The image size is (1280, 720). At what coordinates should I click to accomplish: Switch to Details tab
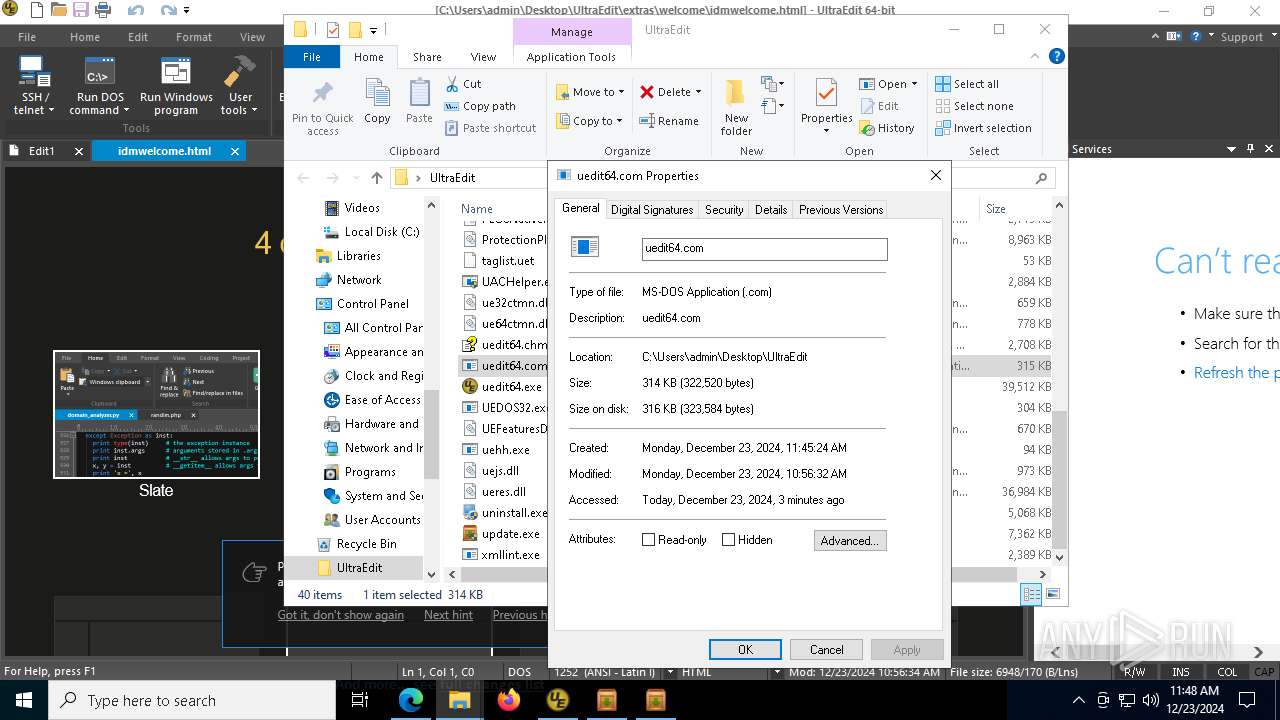(x=770, y=210)
